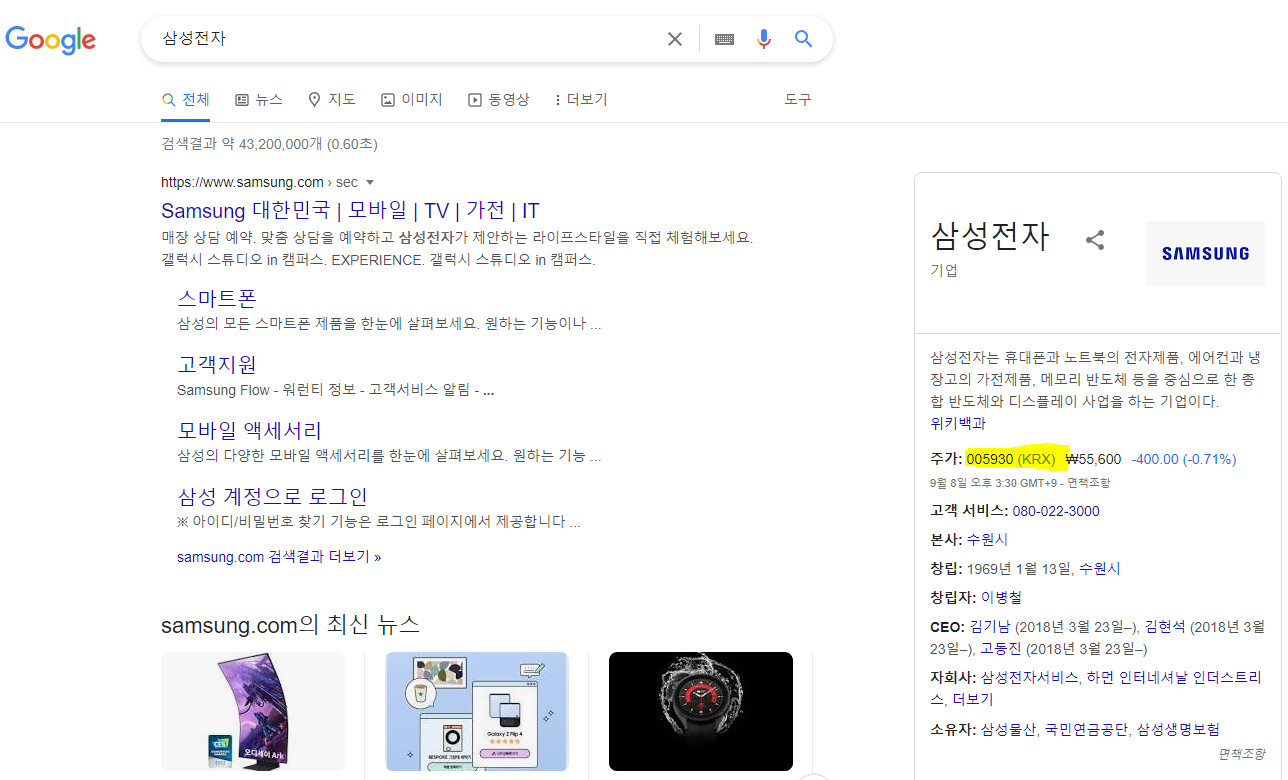Switch to the 뉴스 tab
The image size is (1288, 780).
coord(259,100)
